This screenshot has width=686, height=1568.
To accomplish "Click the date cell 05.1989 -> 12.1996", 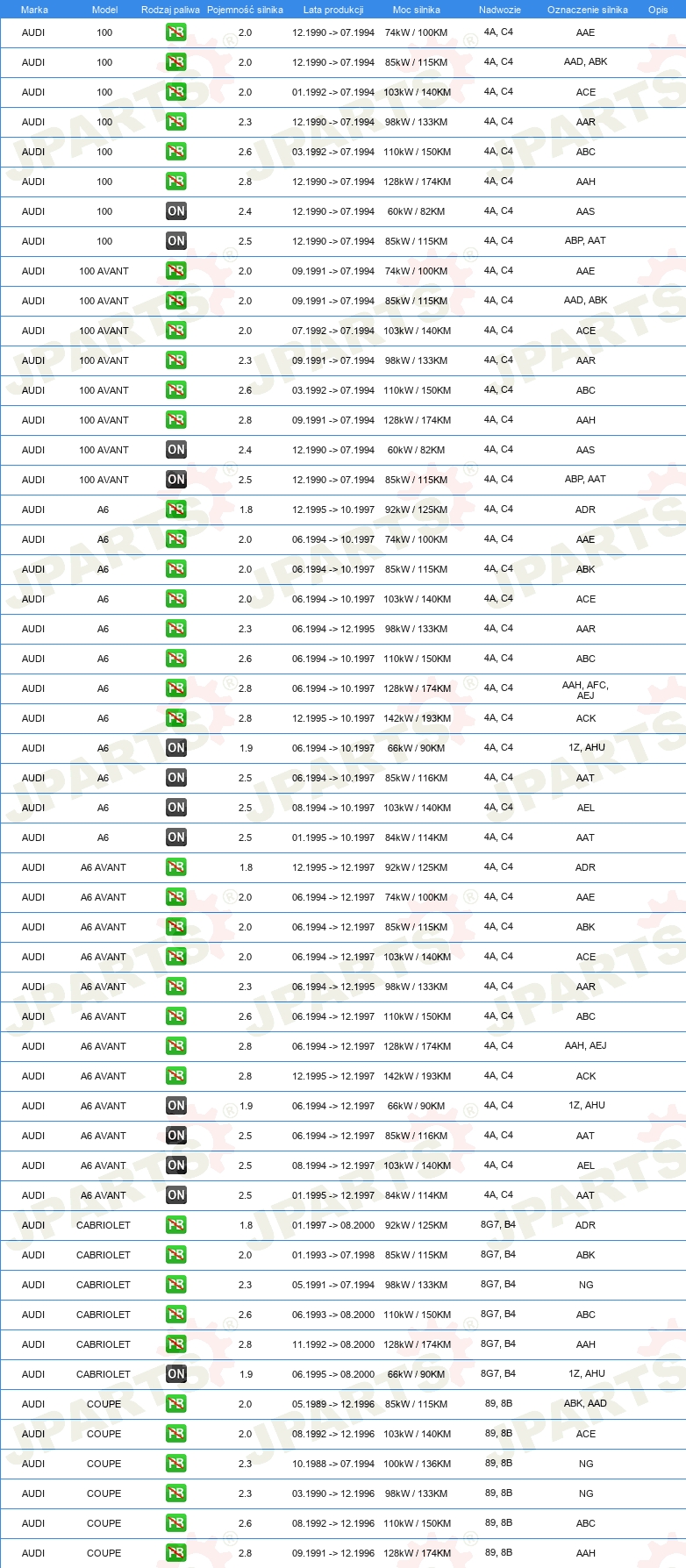I will pos(333,1404).
